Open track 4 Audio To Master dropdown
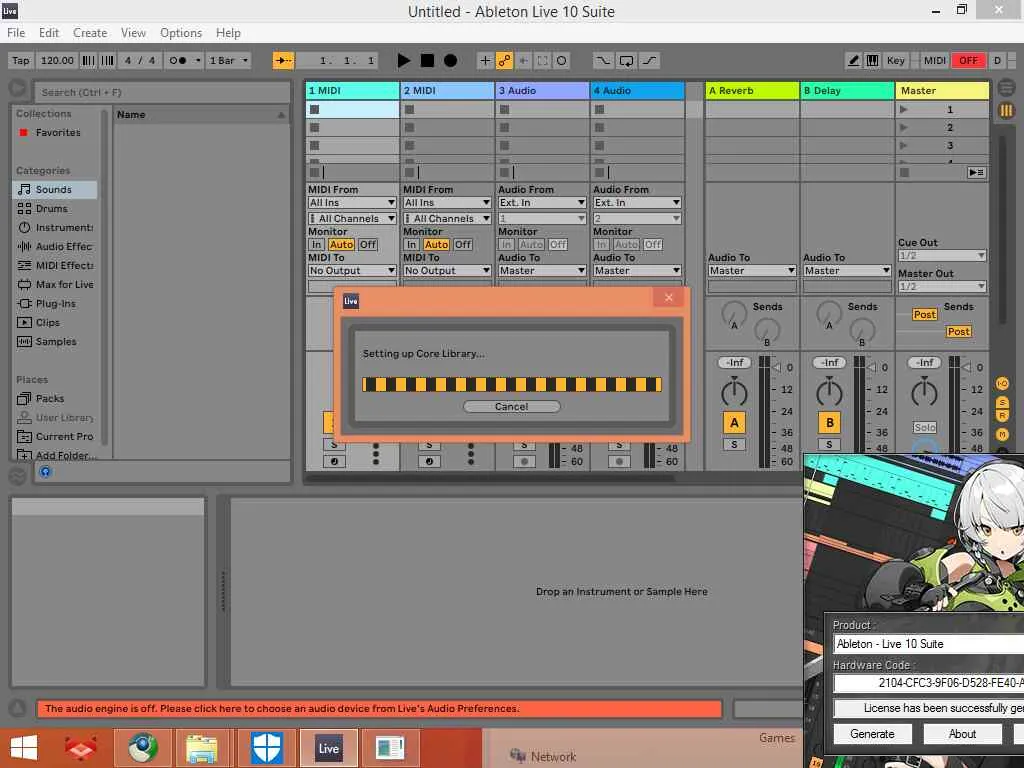The height and width of the screenshot is (768, 1024). pos(637,270)
